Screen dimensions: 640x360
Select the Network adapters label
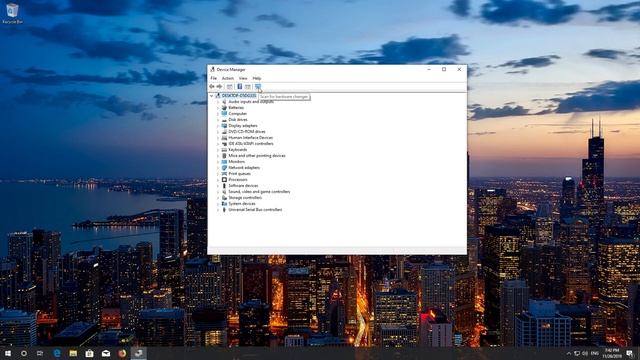pyautogui.click(x=244, y=168)
